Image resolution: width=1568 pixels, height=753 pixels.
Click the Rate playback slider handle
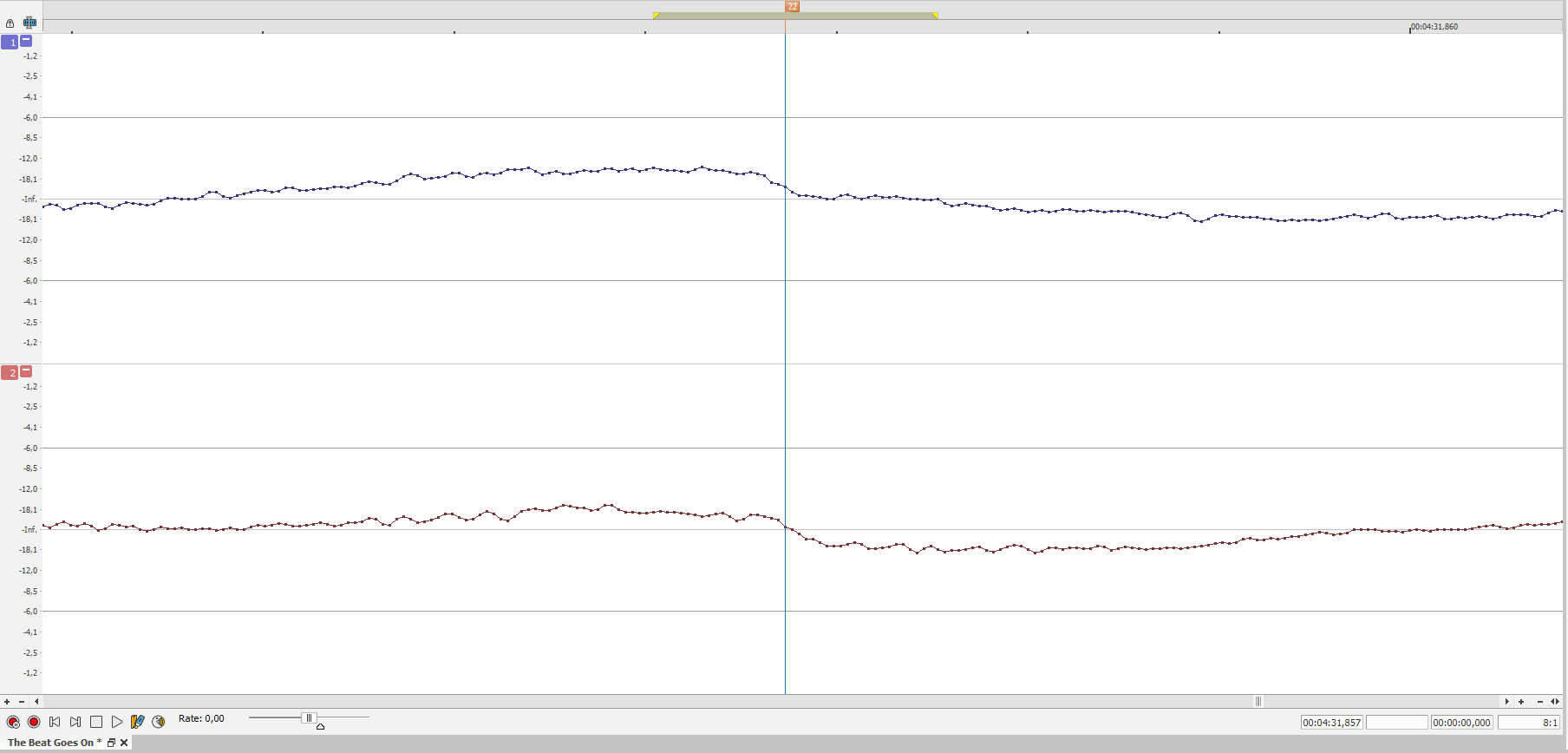tap(308, 717)
